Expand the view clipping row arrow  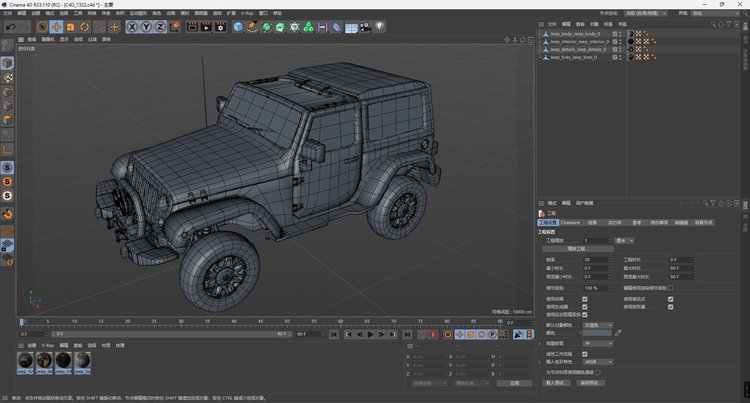pyautogui.click(x=540, y=344)
